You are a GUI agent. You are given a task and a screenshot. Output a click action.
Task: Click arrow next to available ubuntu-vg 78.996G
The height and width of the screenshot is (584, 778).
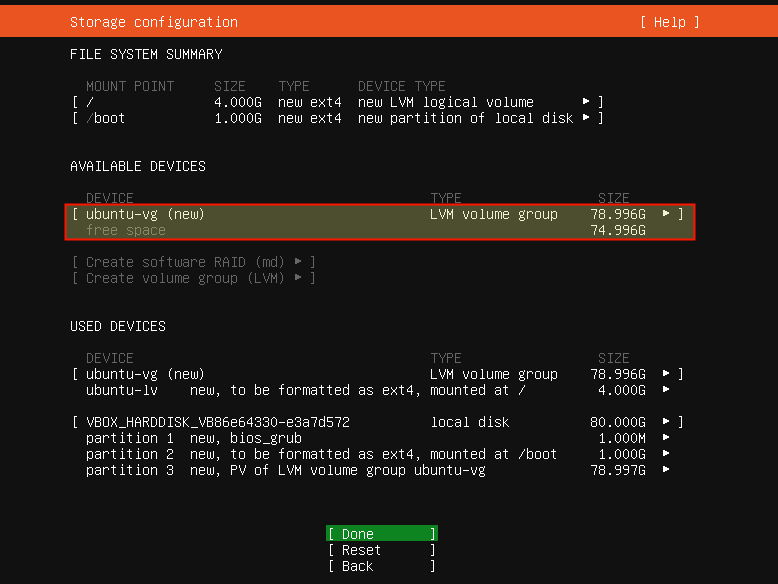tap(666, 214)
